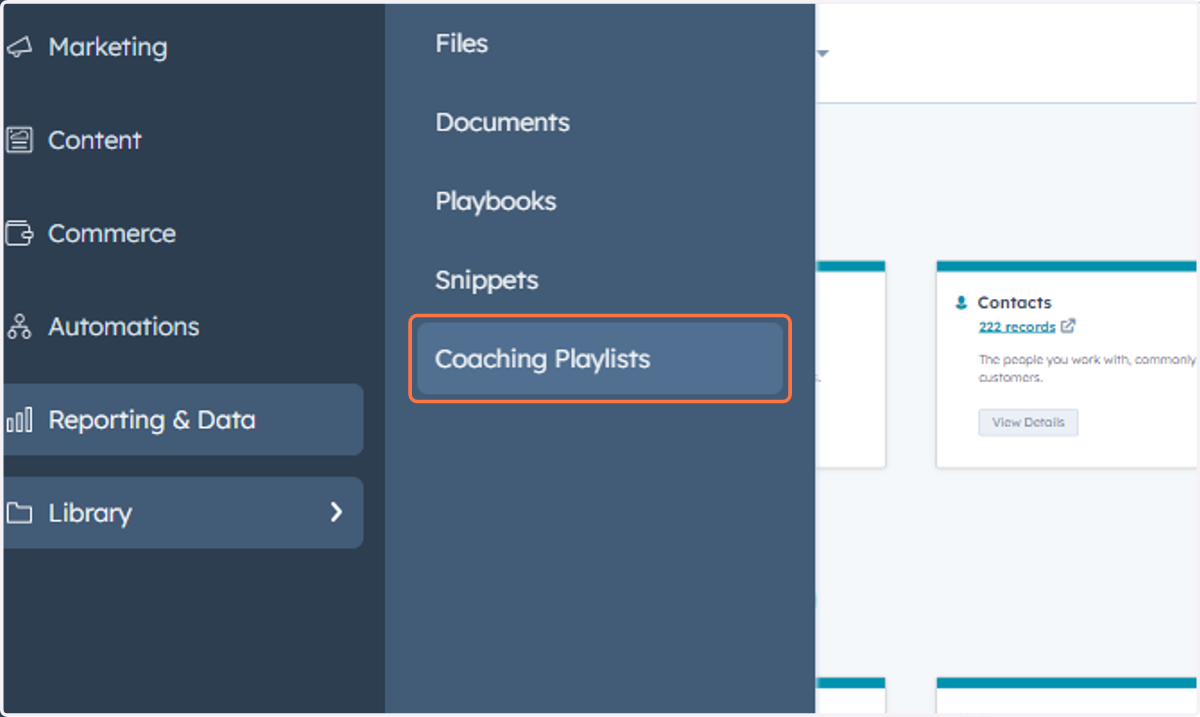Click View Details on Contacts card

click(x=1028, y=422)
